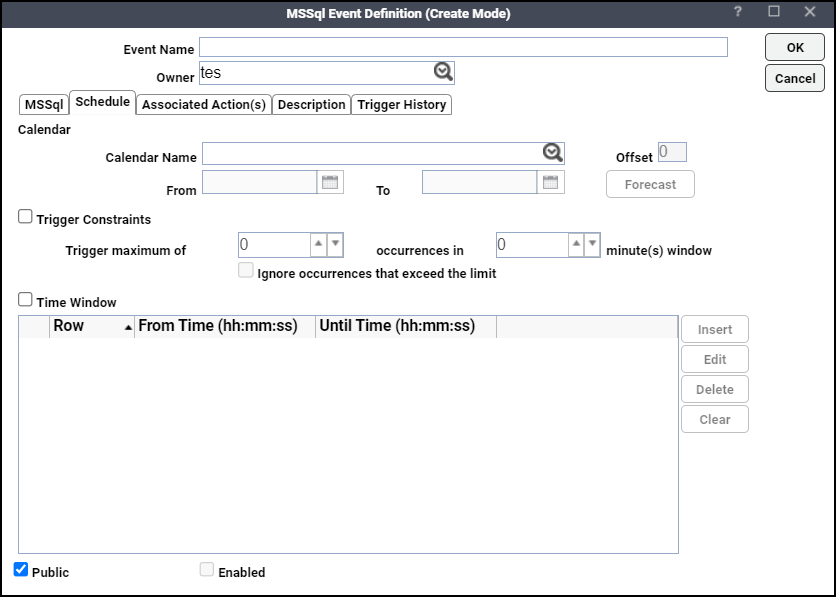The width and height of the screenshot is (836, 597).
Task: Click the minute(s) window number field
Action: coord(532,245)
